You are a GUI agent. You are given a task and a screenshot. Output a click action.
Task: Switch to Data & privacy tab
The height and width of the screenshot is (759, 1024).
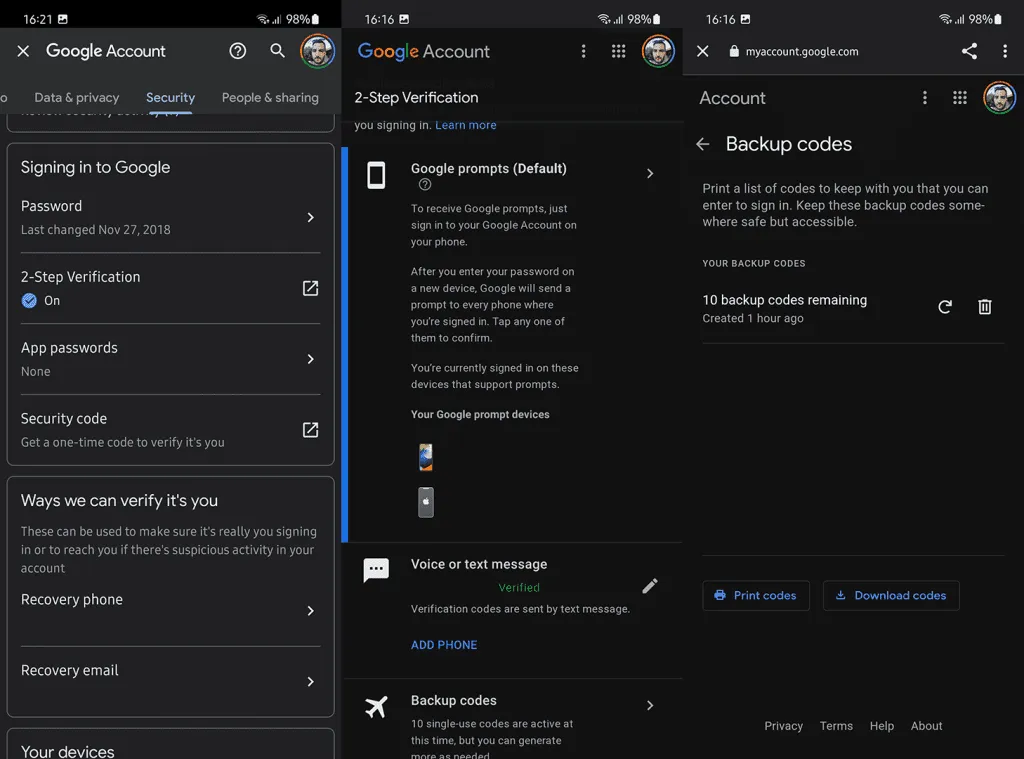pyautogui.click(x=76, y=97)
